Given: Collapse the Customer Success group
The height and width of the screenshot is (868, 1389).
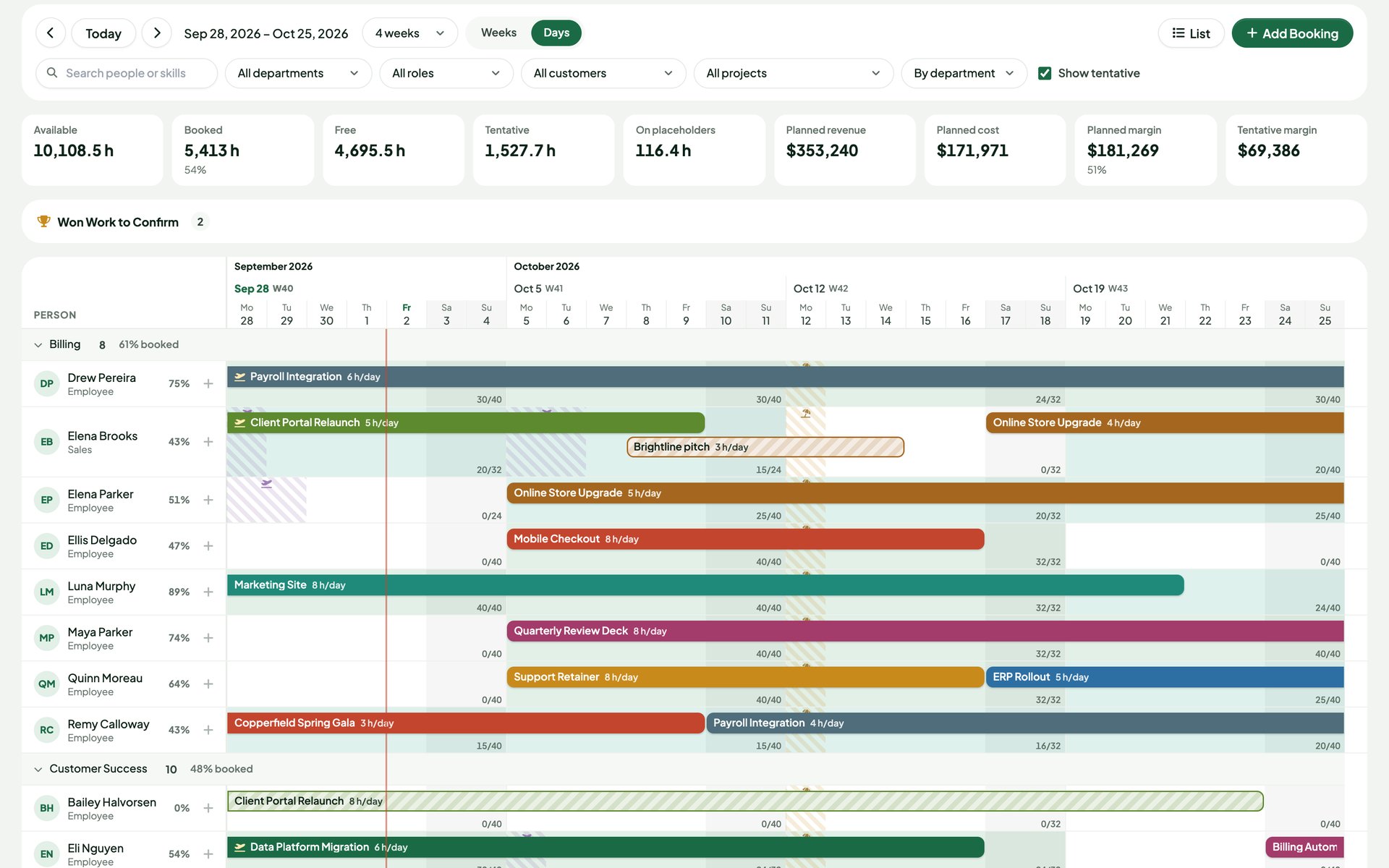Looking at the screenshot, I should [38, 769].
